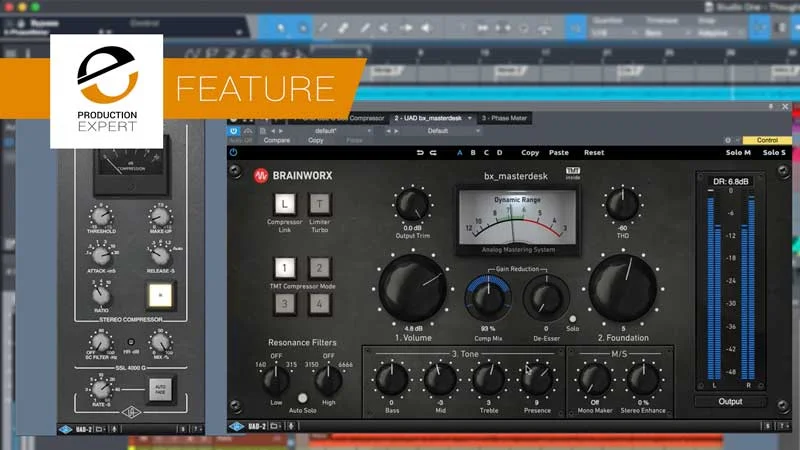Viewport: 800px width, 450px height.
Task: Toggle the SSL compressor IN button
Action: pos(160,295)
